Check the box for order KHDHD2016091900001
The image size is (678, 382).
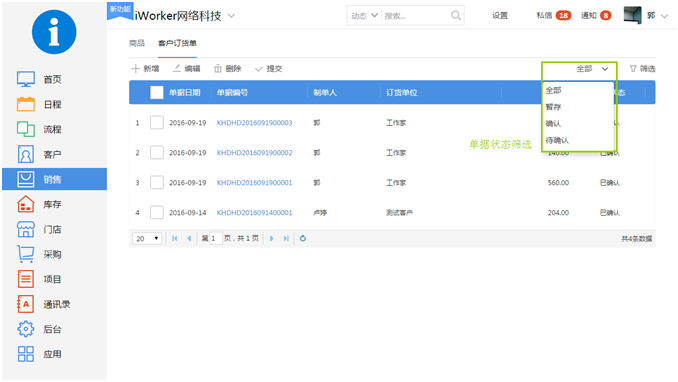click(157, 183)
